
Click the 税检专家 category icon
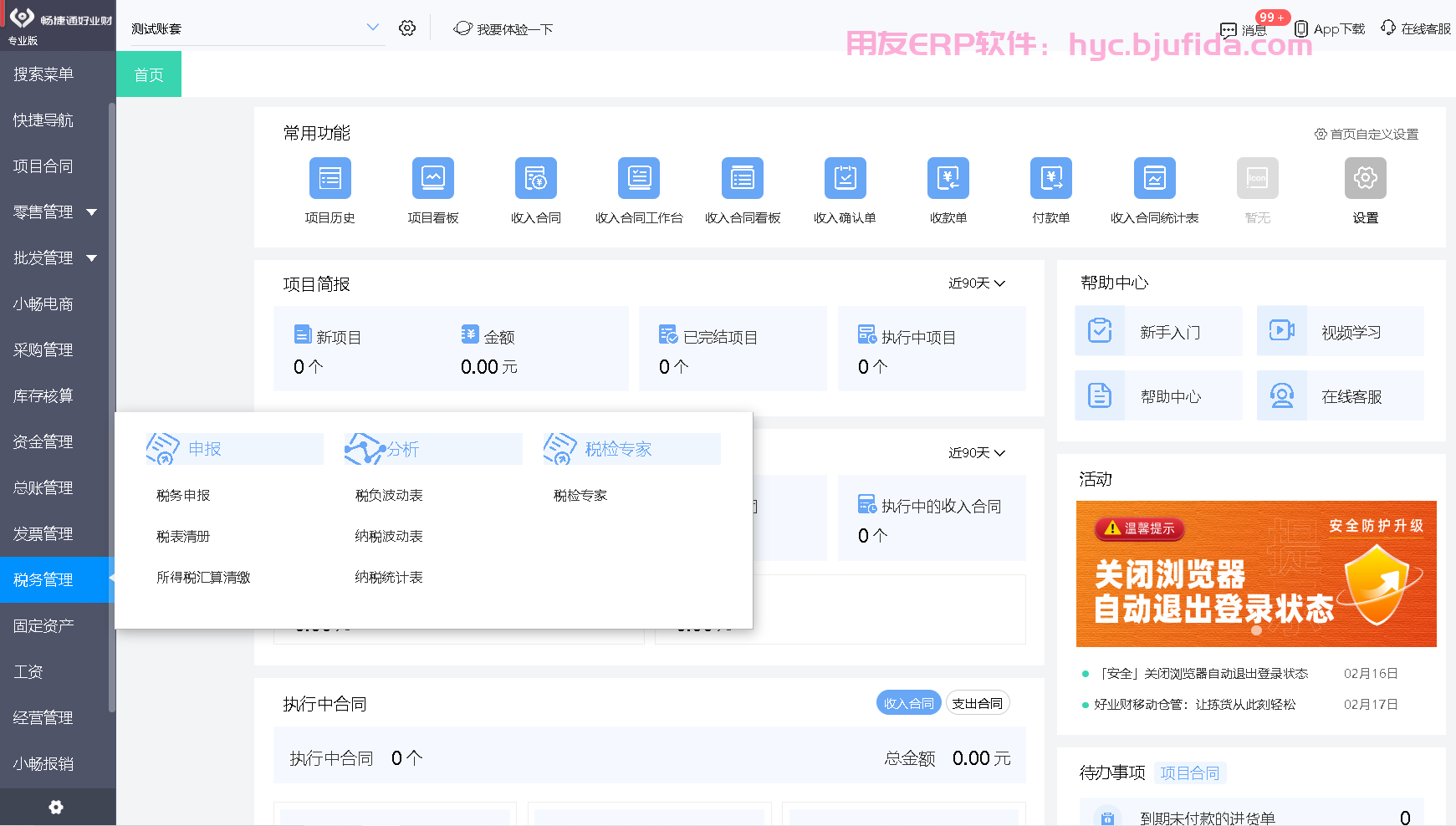[560, 449]
